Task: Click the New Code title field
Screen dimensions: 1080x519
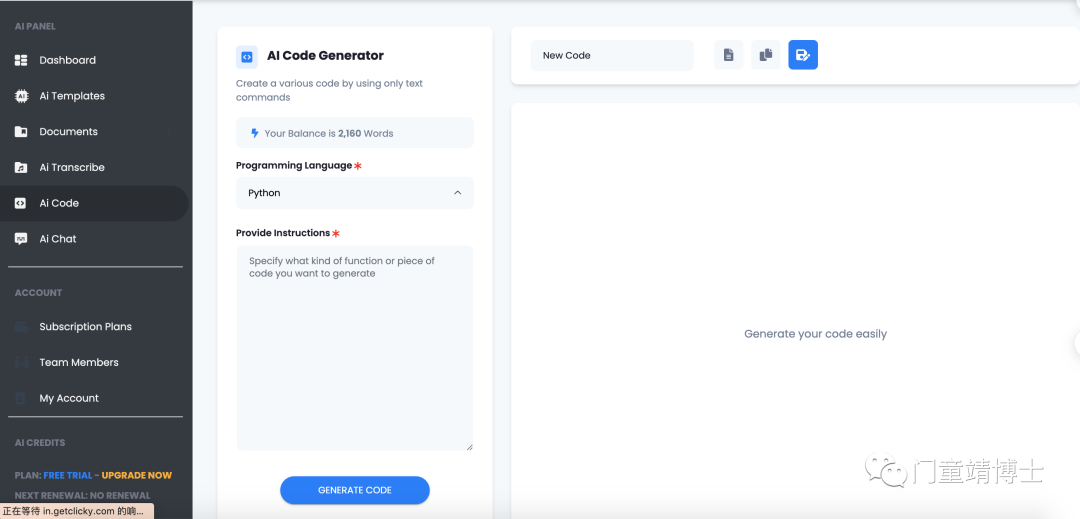Action: click(x=612, y=55)
